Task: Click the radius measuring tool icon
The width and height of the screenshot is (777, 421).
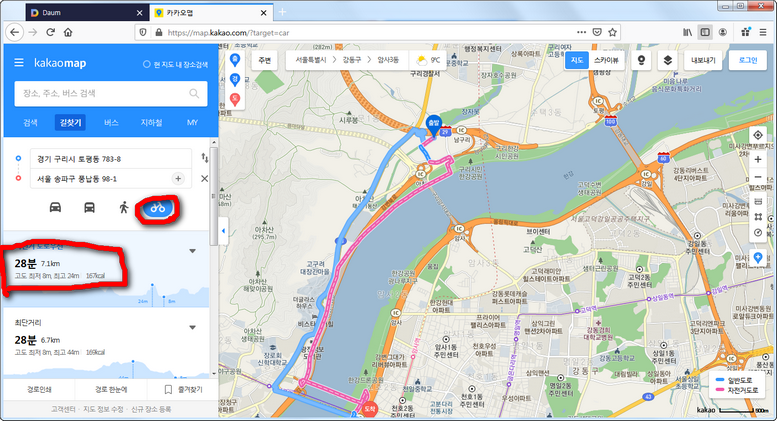Action: [x=758, y=232]
